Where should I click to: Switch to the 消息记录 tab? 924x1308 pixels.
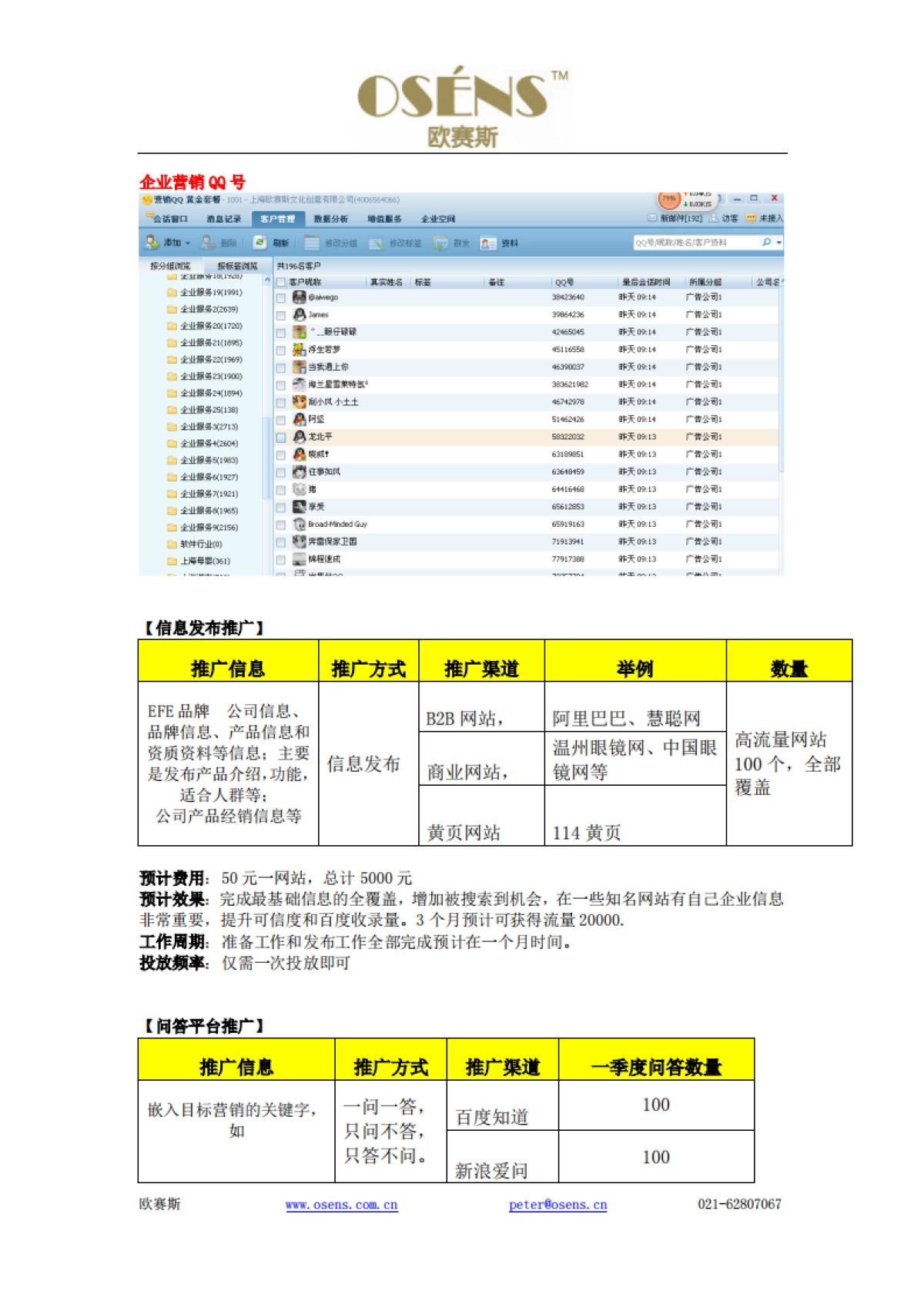[223, 219]
